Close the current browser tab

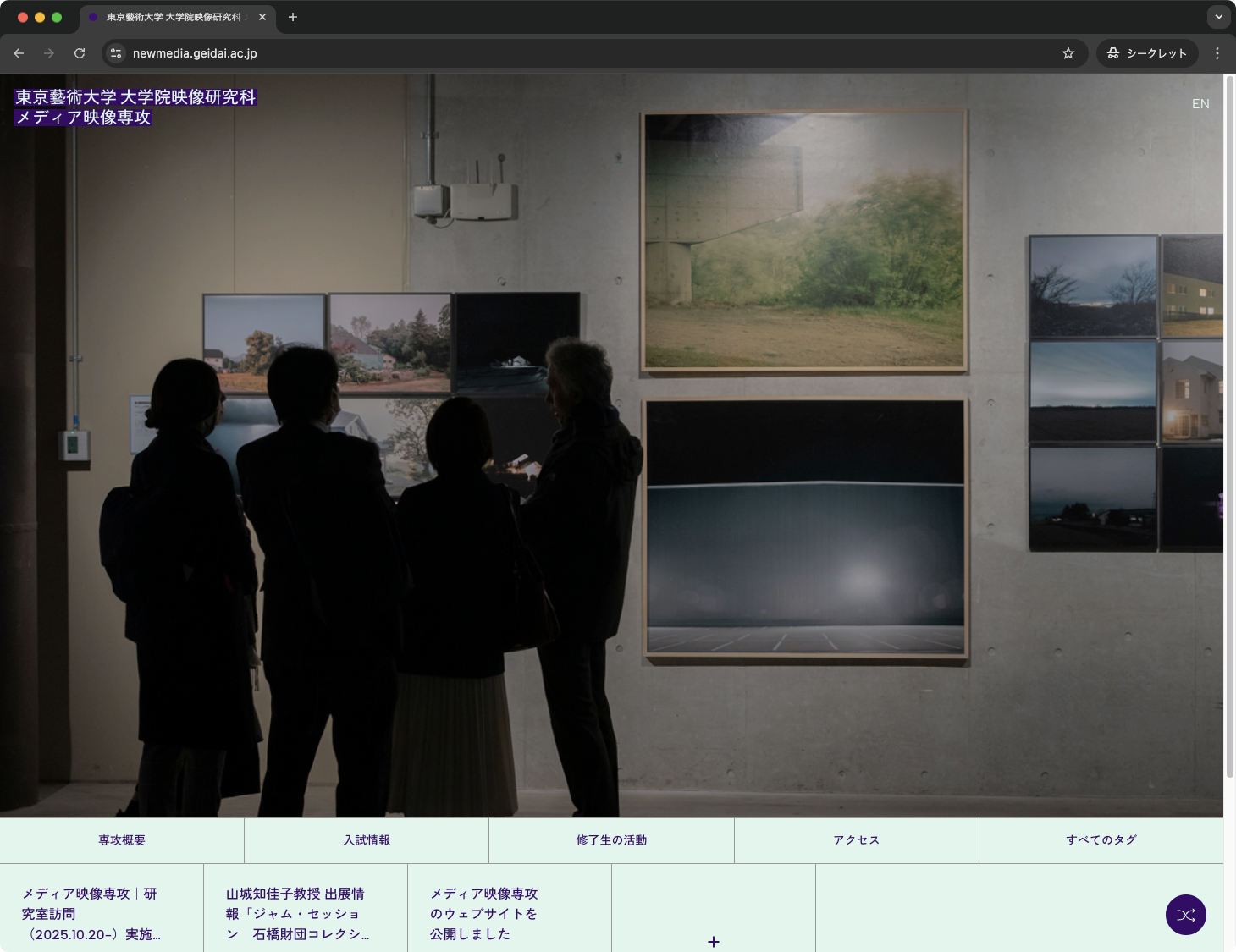[262, 17]
